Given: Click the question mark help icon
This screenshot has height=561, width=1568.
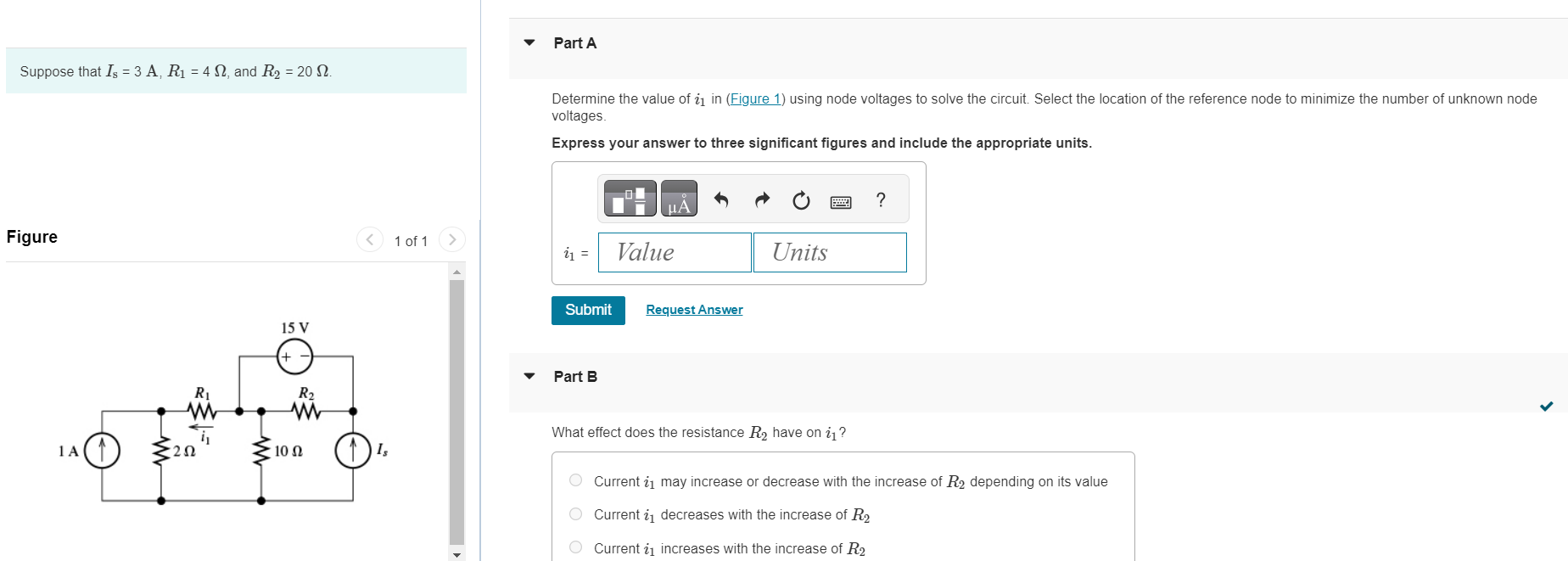Looking at the screenshot, I should coord(880,200).
